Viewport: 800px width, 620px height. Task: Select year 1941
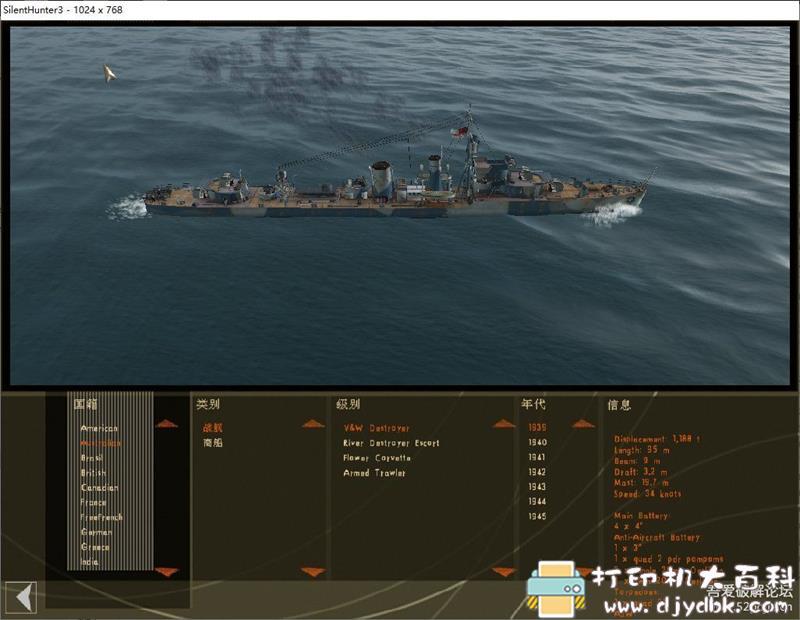coord(537,457)
